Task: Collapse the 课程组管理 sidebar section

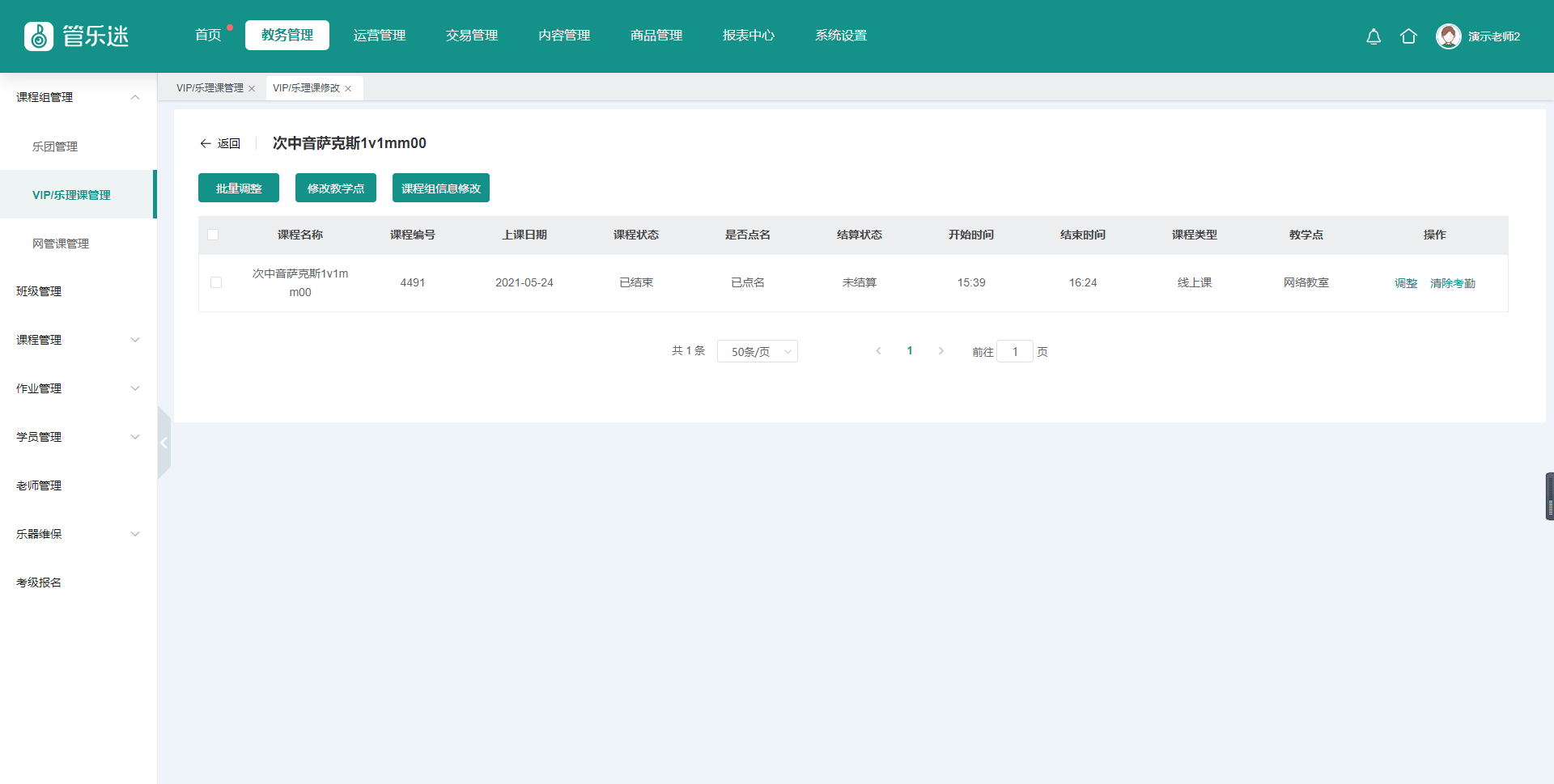Action: tap(135, 97)
